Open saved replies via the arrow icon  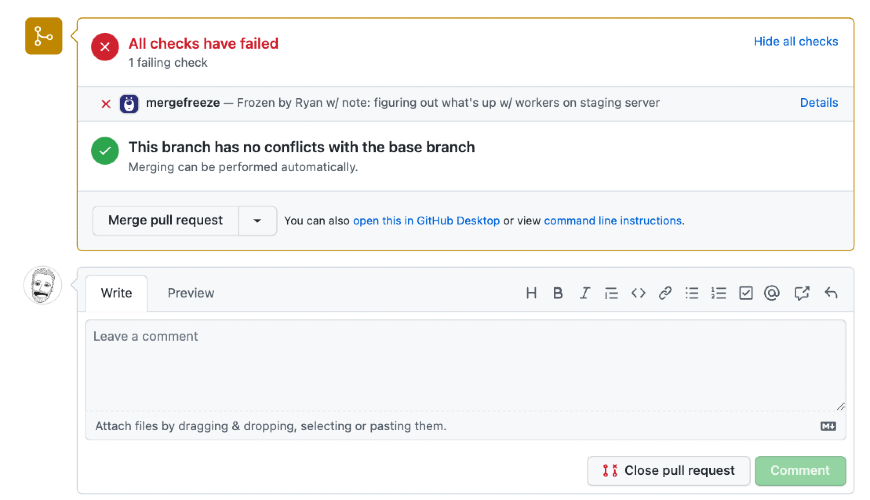pos(831,293)
